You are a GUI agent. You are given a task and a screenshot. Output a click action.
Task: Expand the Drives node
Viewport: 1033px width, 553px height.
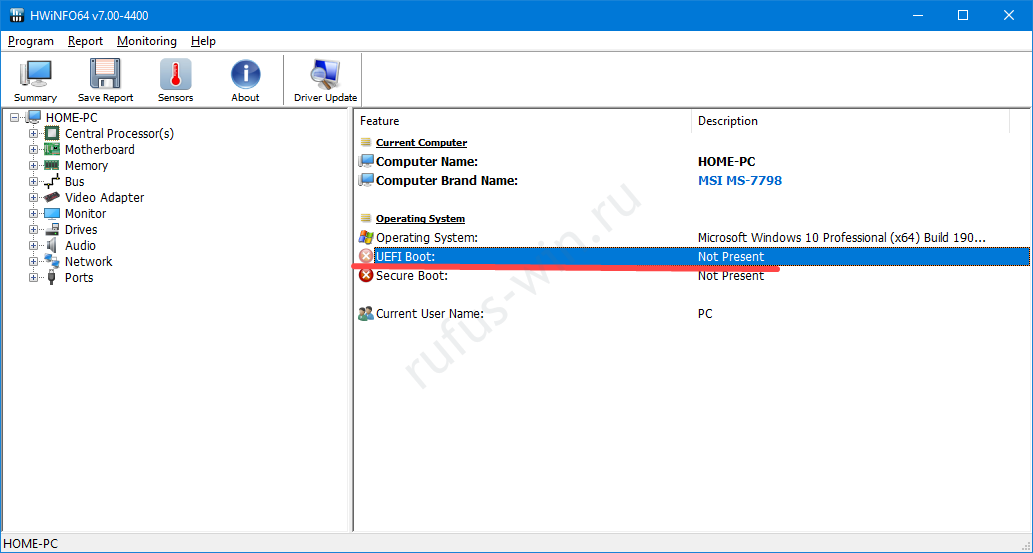33,229
